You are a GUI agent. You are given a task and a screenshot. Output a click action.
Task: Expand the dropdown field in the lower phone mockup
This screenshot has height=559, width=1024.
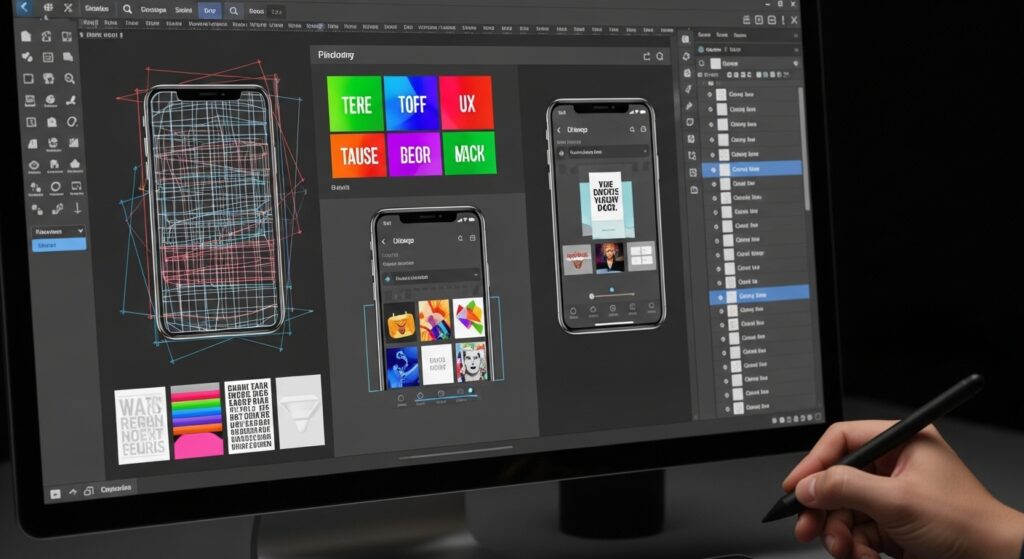pos(432,276)
